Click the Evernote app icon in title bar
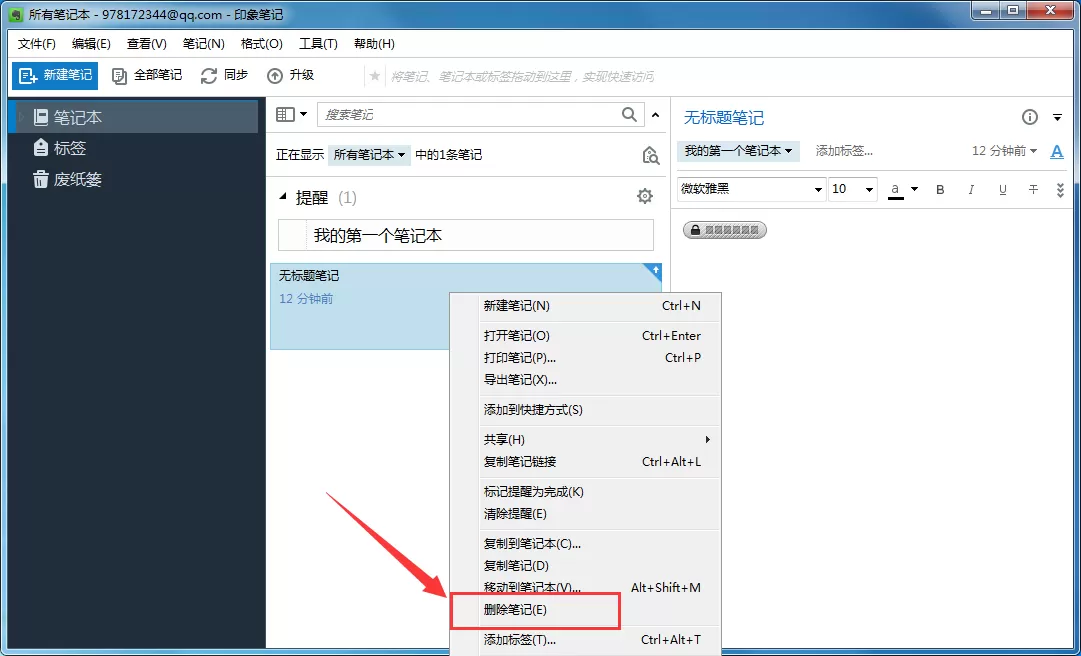The height and width of the screenshot is (656, 1081). point(16,14)
